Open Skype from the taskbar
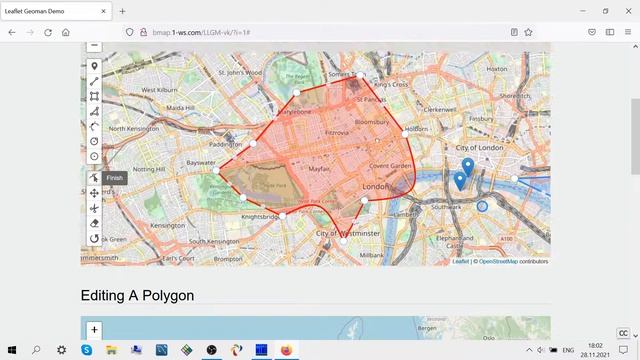Image resolution: width=640 pixels, height=360 pixels. (87, 350)
